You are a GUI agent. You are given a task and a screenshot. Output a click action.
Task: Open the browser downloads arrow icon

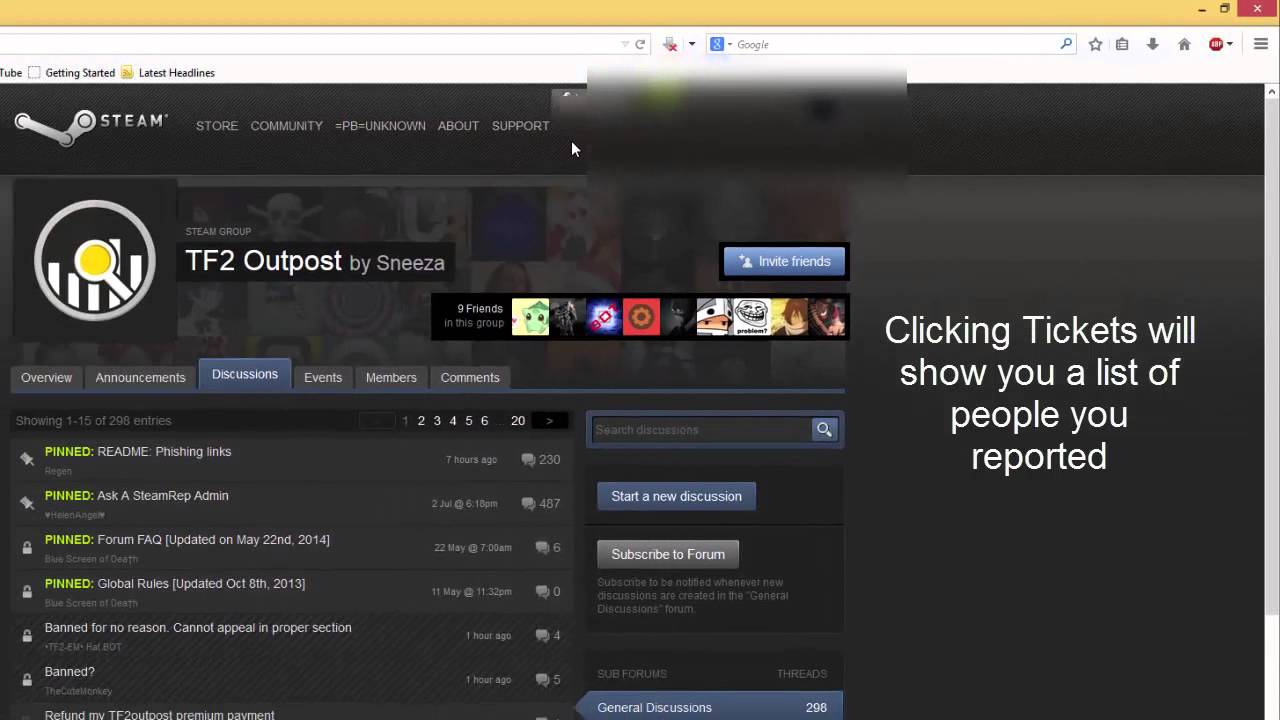(1152, 44)
